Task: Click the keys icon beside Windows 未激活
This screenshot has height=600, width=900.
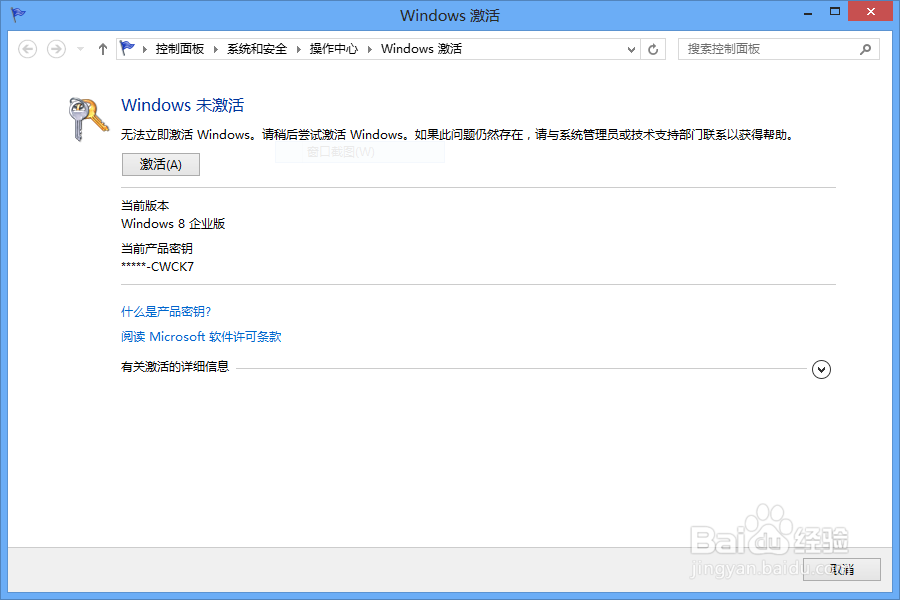Action: point(88,119)
